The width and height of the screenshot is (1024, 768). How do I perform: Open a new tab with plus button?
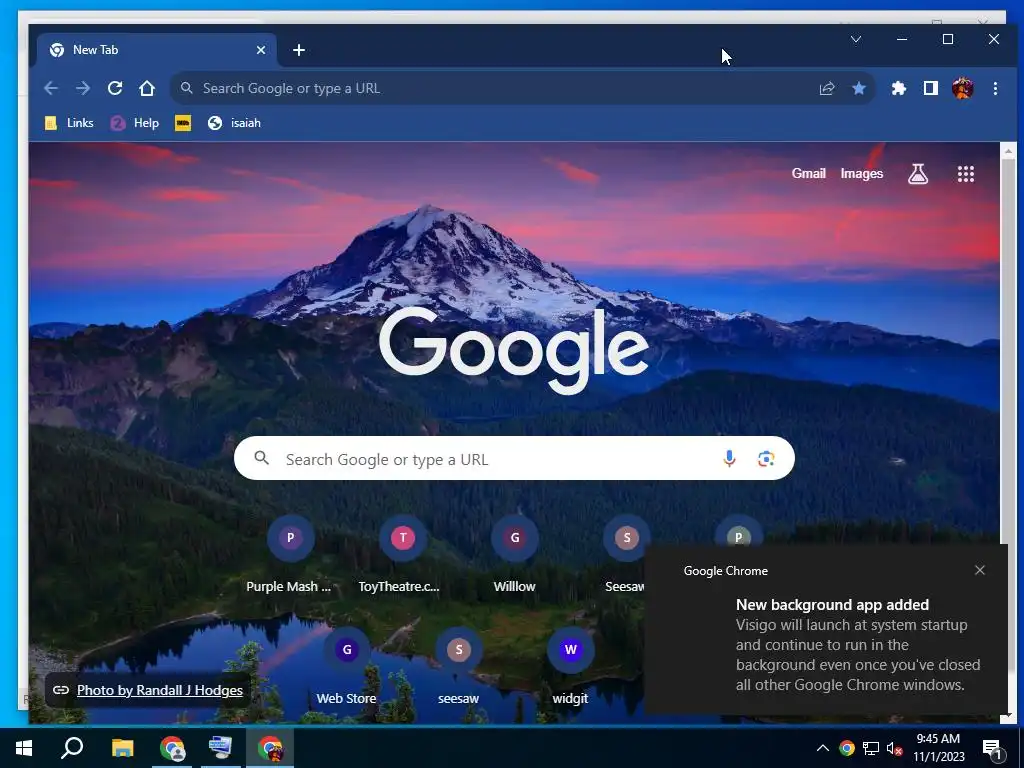click(299, 50)
